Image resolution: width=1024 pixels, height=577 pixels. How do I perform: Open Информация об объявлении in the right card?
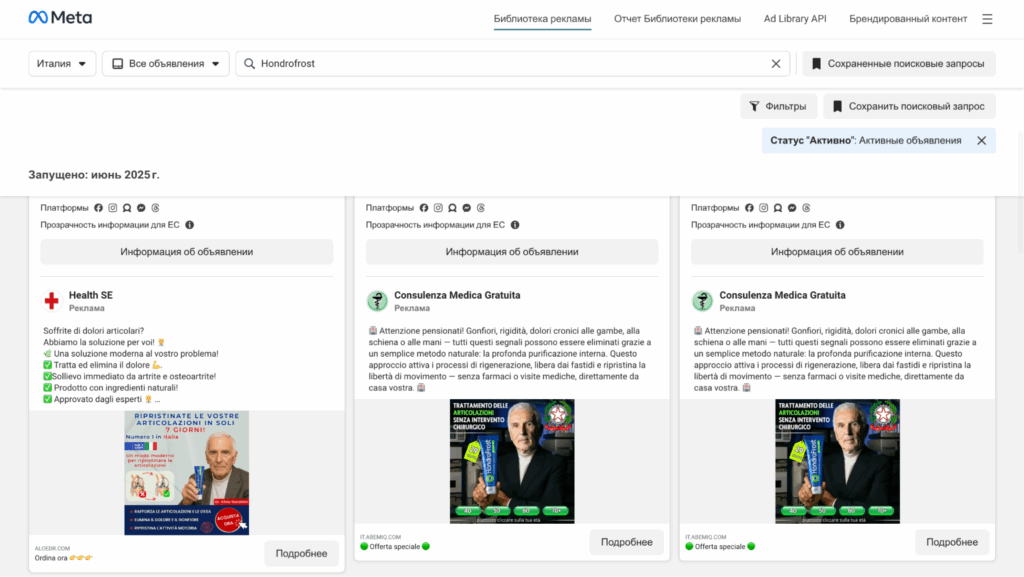[x=837, y=251]
